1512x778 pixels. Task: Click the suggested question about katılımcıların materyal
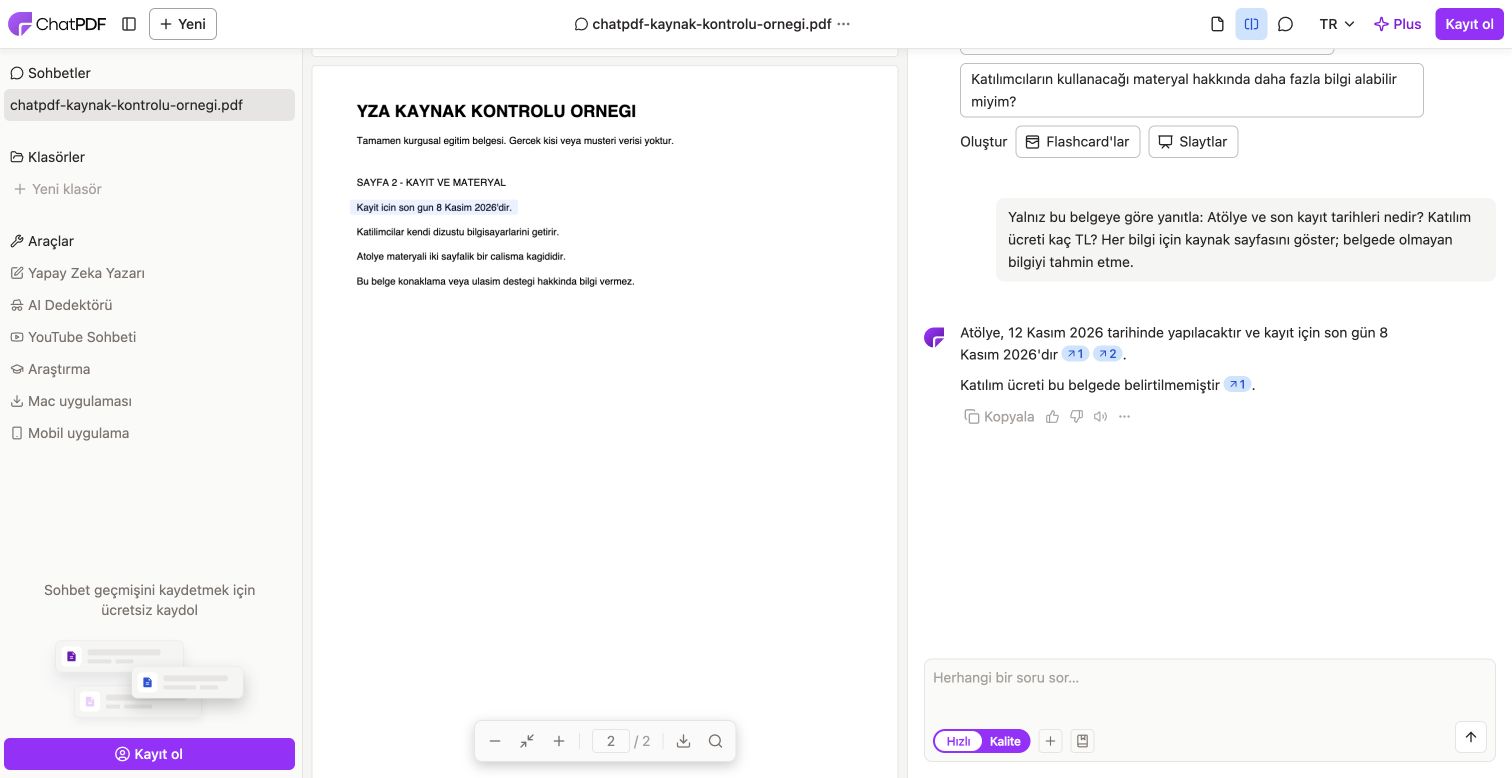1191,90
